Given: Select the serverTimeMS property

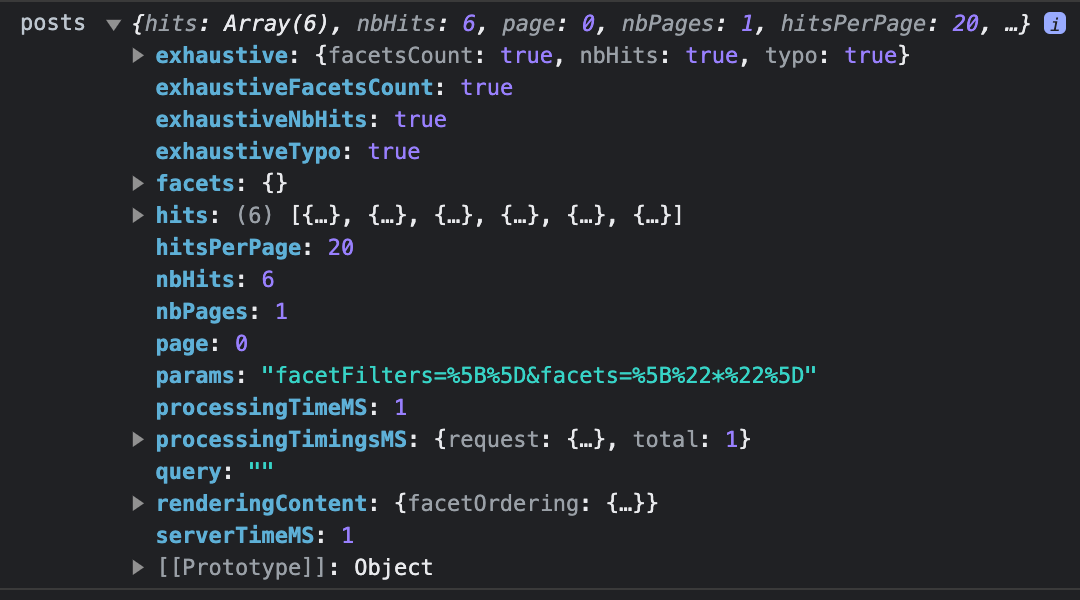Looking at the screenshot, I should pos(235,535).
